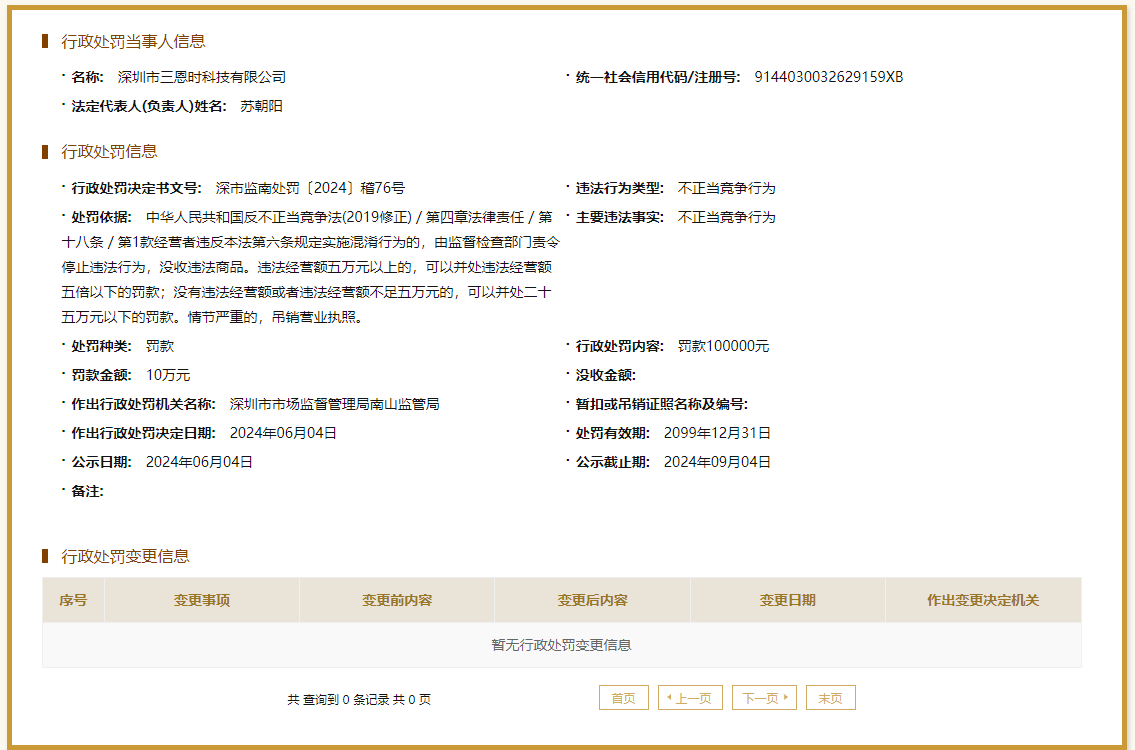Click the 行政处罚当事人信息 section heading
This screenshot has height=750, width=1135.
click(133, 41)
